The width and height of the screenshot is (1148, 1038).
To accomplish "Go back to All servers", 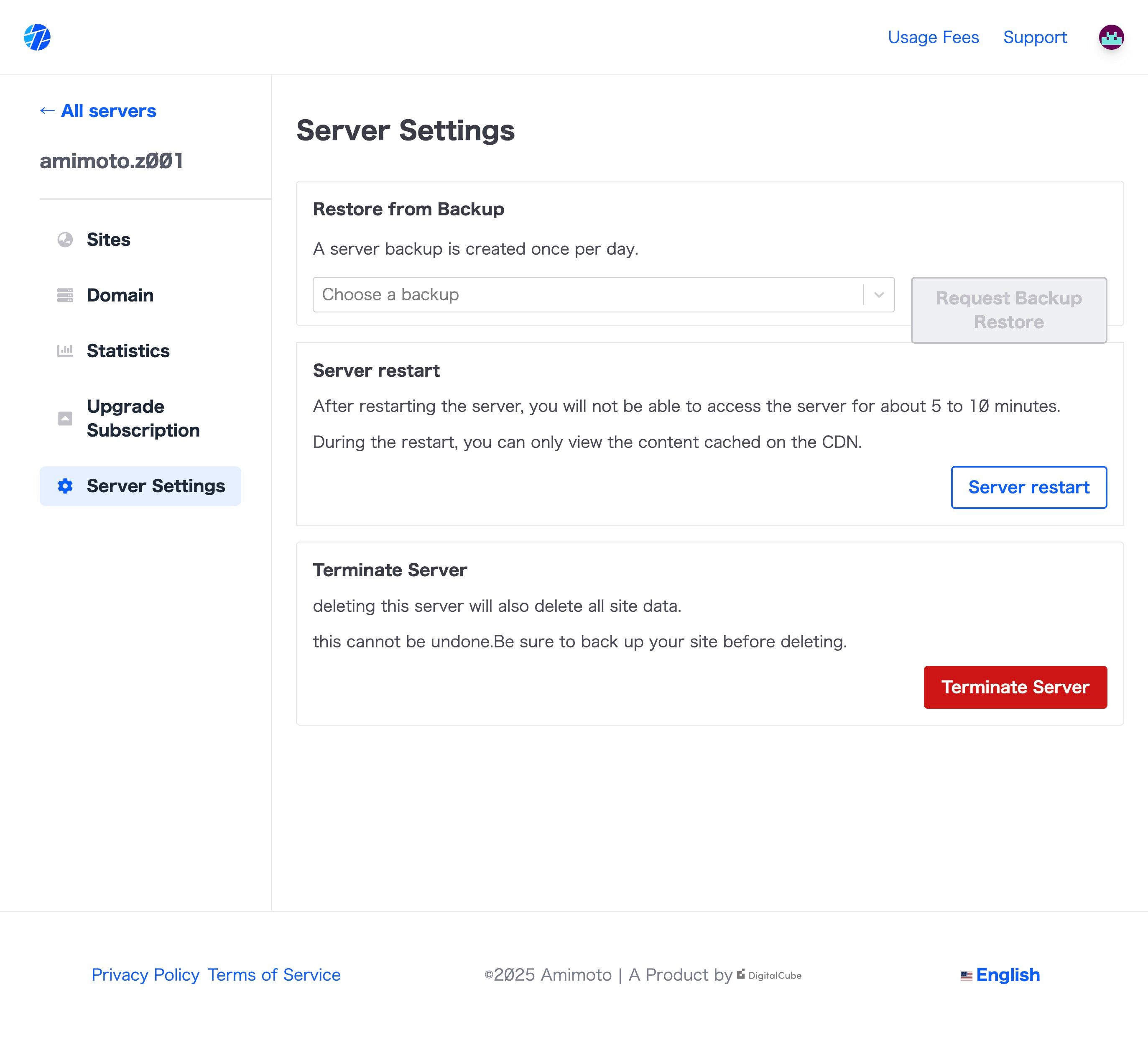I will point(98,110).
